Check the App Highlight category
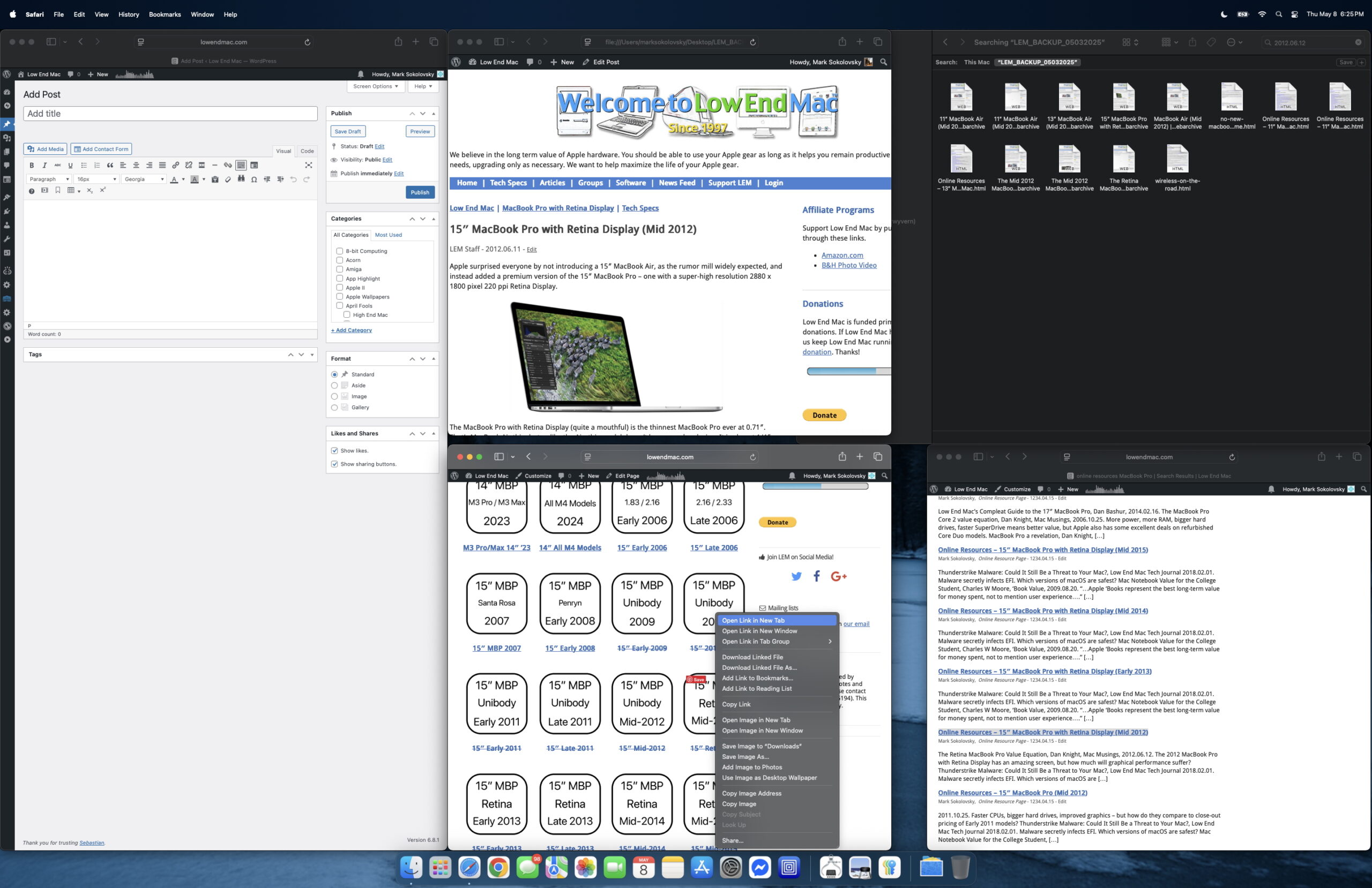Image resolution: width=1372 pixels, height=888 pixels. (340, 279)
